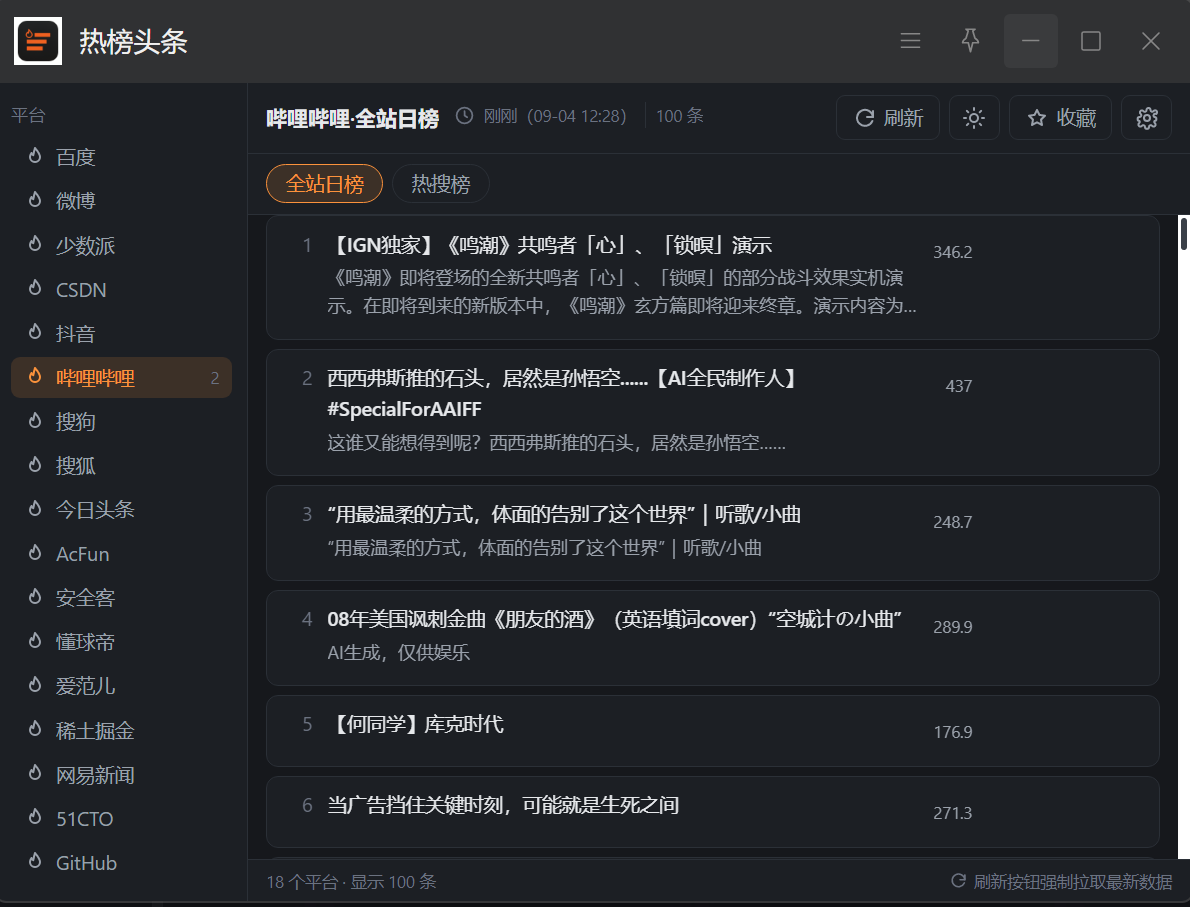Open settings with the gear icon
1190x907 pixels.
[x=1147, y=118]
